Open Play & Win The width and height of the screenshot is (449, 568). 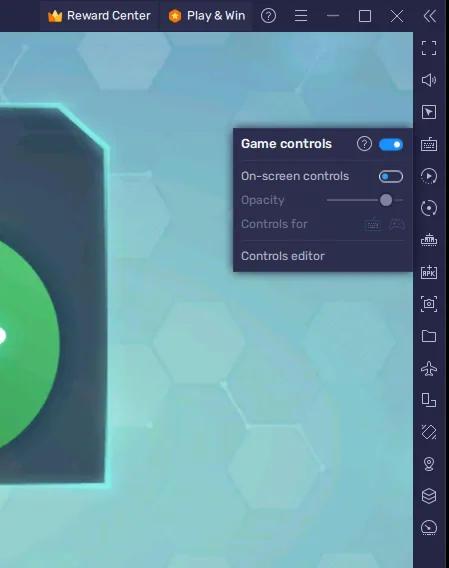tap(206, 16)
